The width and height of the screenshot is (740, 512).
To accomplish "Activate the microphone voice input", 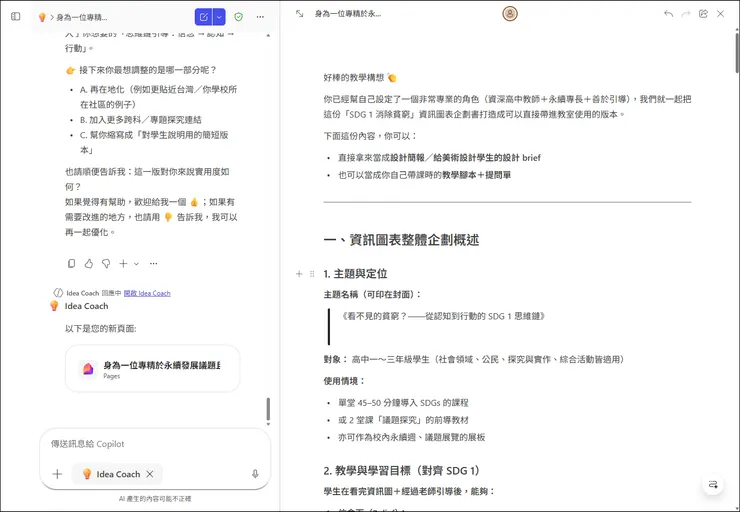I will (x=255, y=474).
